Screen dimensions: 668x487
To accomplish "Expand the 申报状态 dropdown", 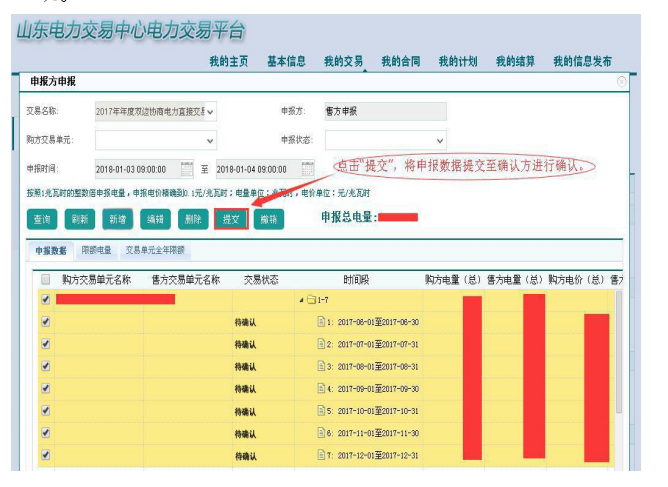I will tap(440, 141).
